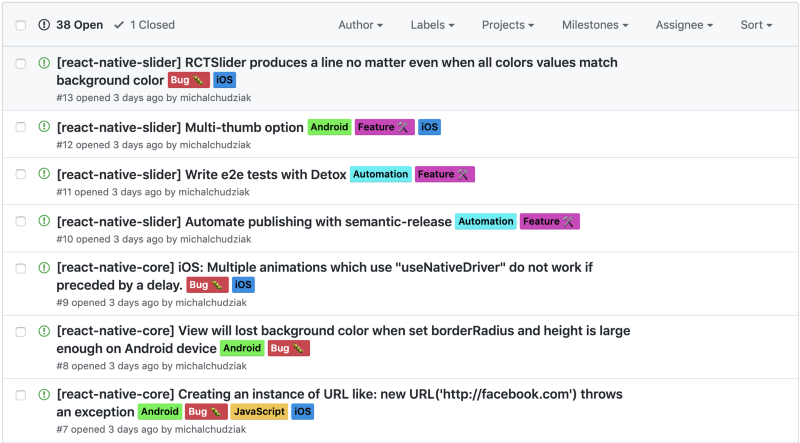Click author michalchudziak on issue #11
Viewport: 800px width, 443px height.
[214, 192]
